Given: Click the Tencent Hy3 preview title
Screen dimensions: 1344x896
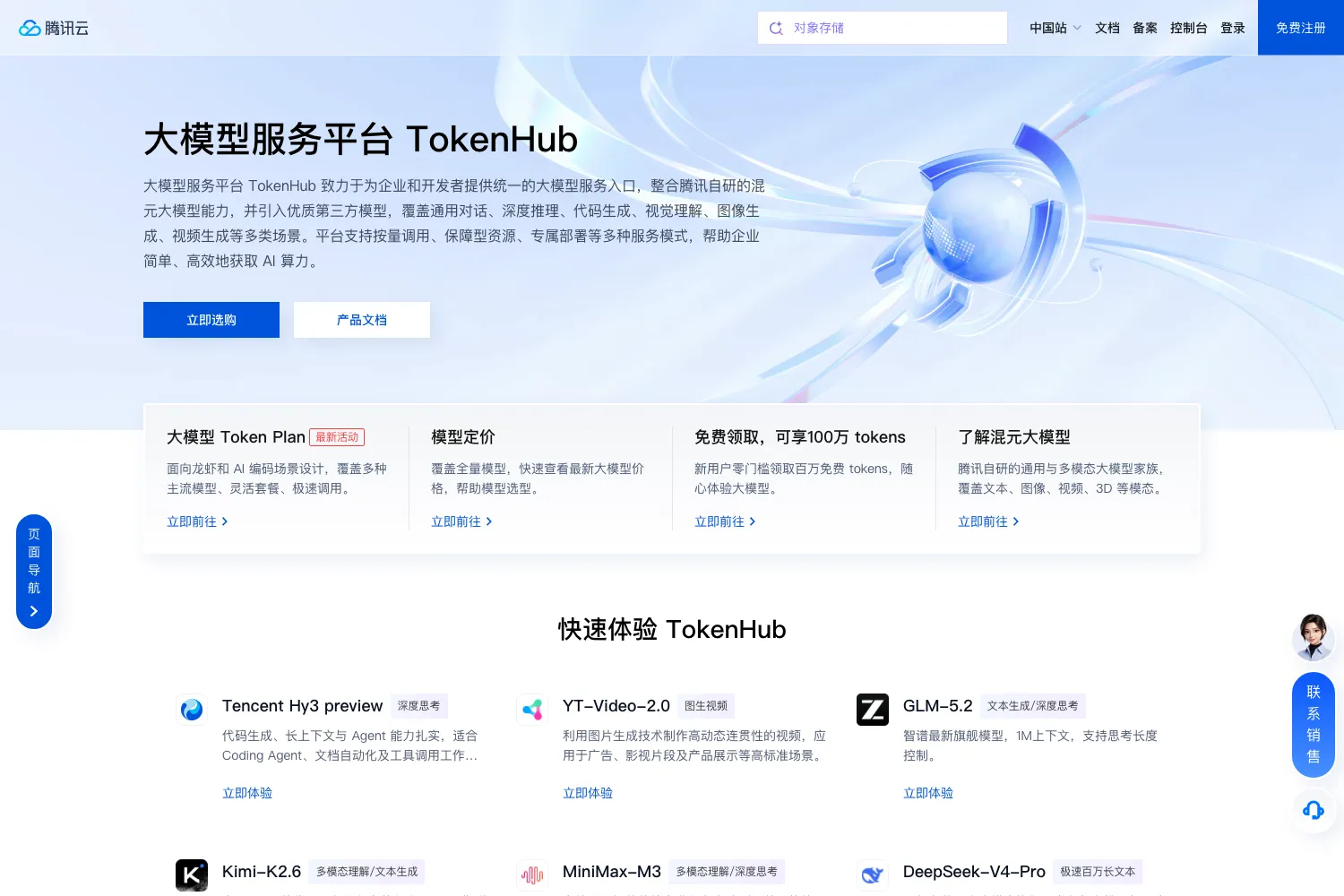Looking at the screenshot, I should [302, 706].
